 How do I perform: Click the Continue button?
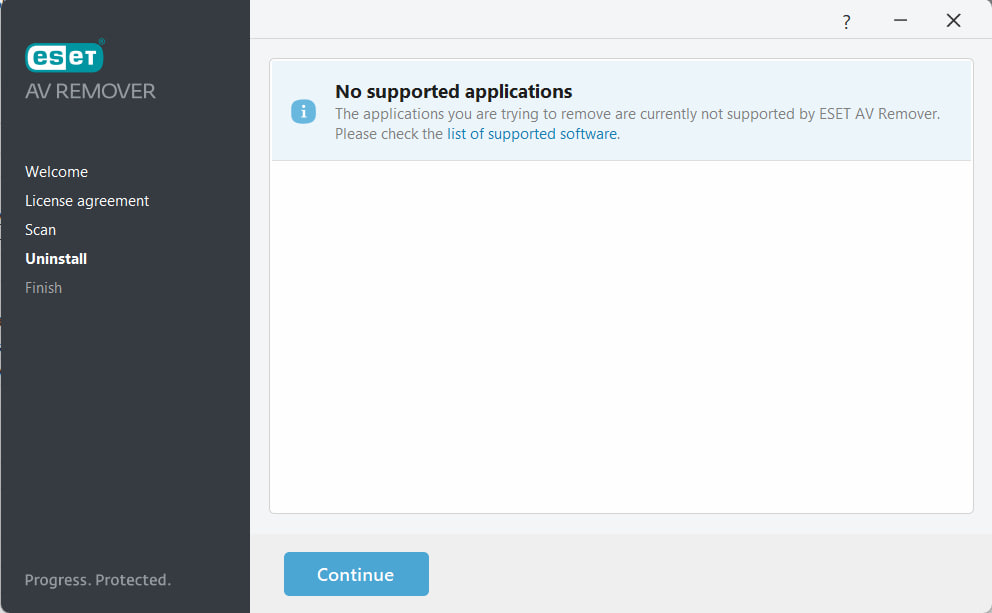356,574
